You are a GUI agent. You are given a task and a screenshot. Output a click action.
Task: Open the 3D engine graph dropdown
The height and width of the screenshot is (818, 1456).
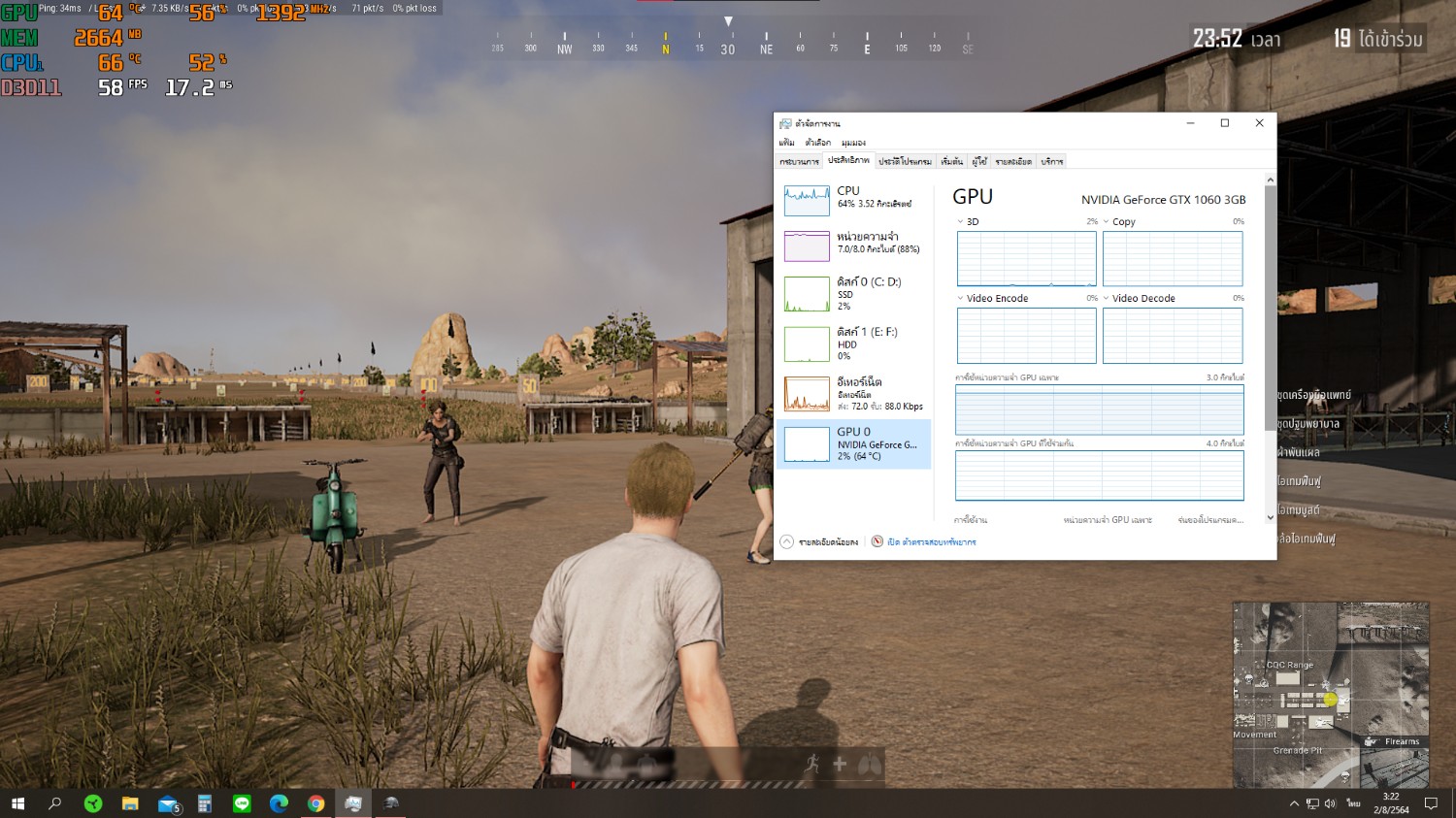pyautogui.click(x=961, y=221)
